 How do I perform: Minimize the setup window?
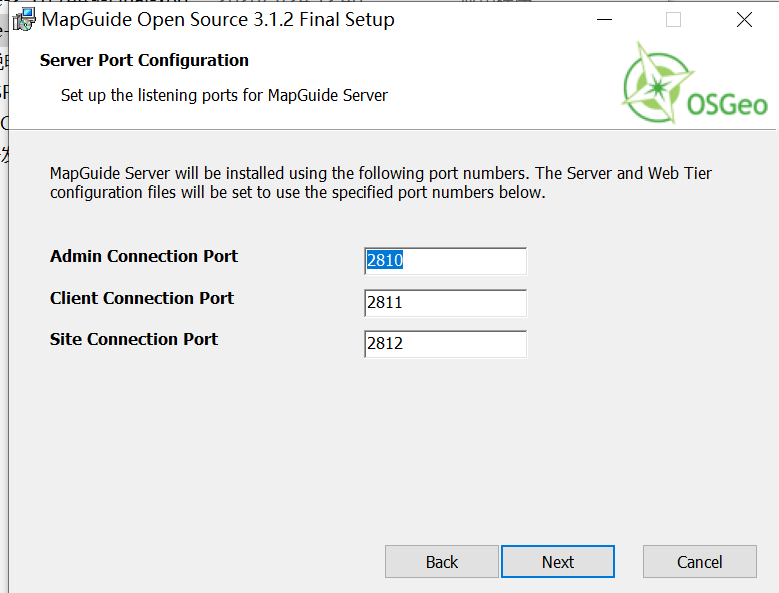point(604,20)
